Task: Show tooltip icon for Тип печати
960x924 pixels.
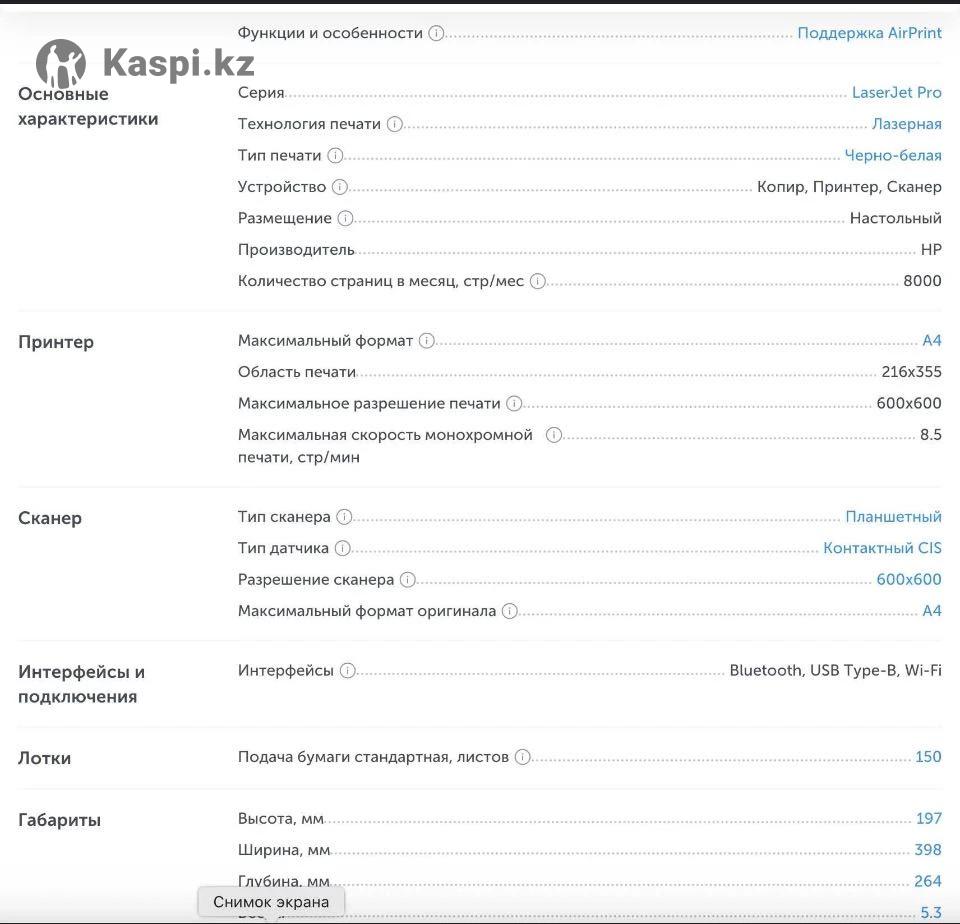Action: click(x=335, y=156)
